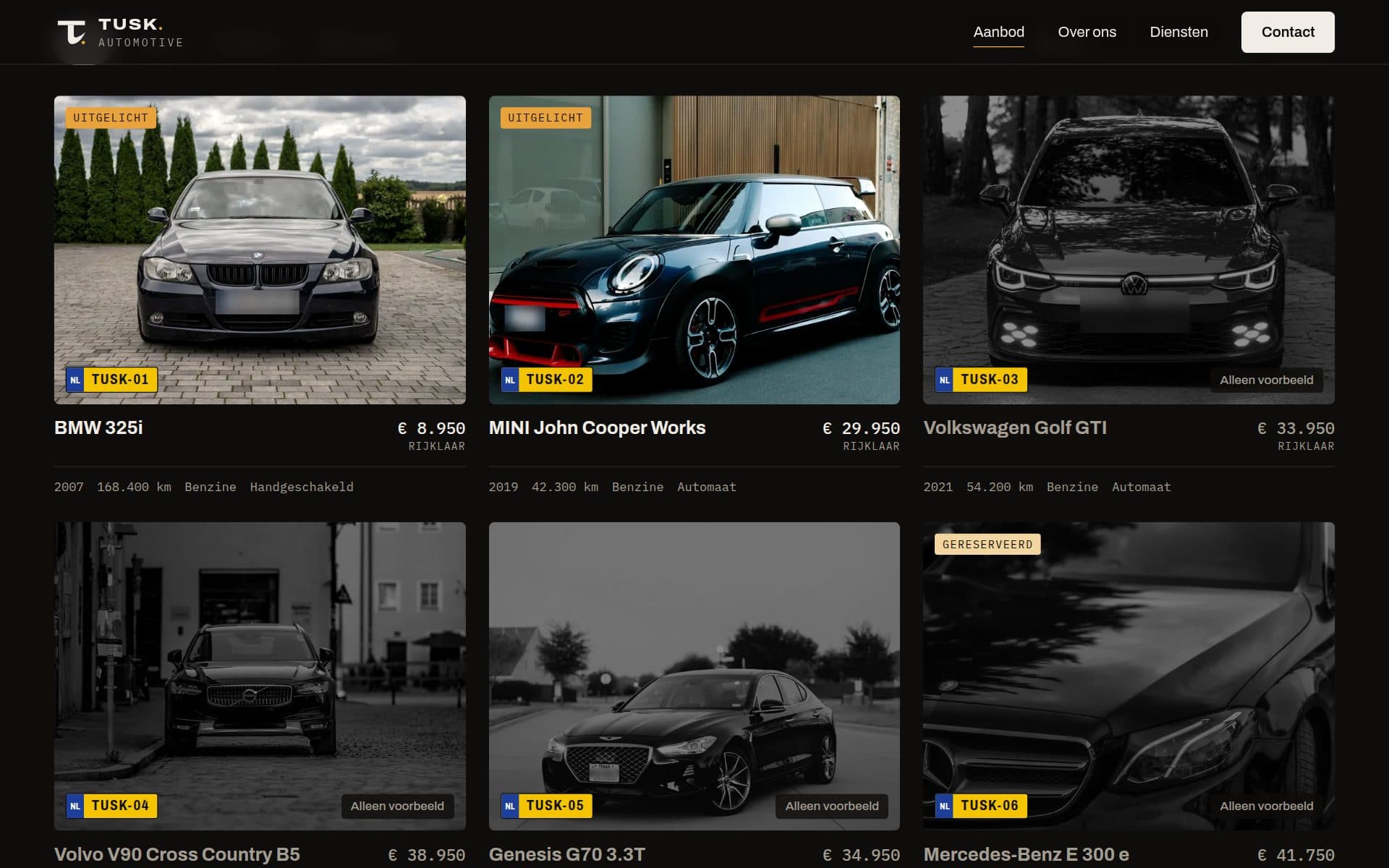Click the Uitgelicht tag on MINI card
Screen dimensions: 1389x868
click(545, 118)
